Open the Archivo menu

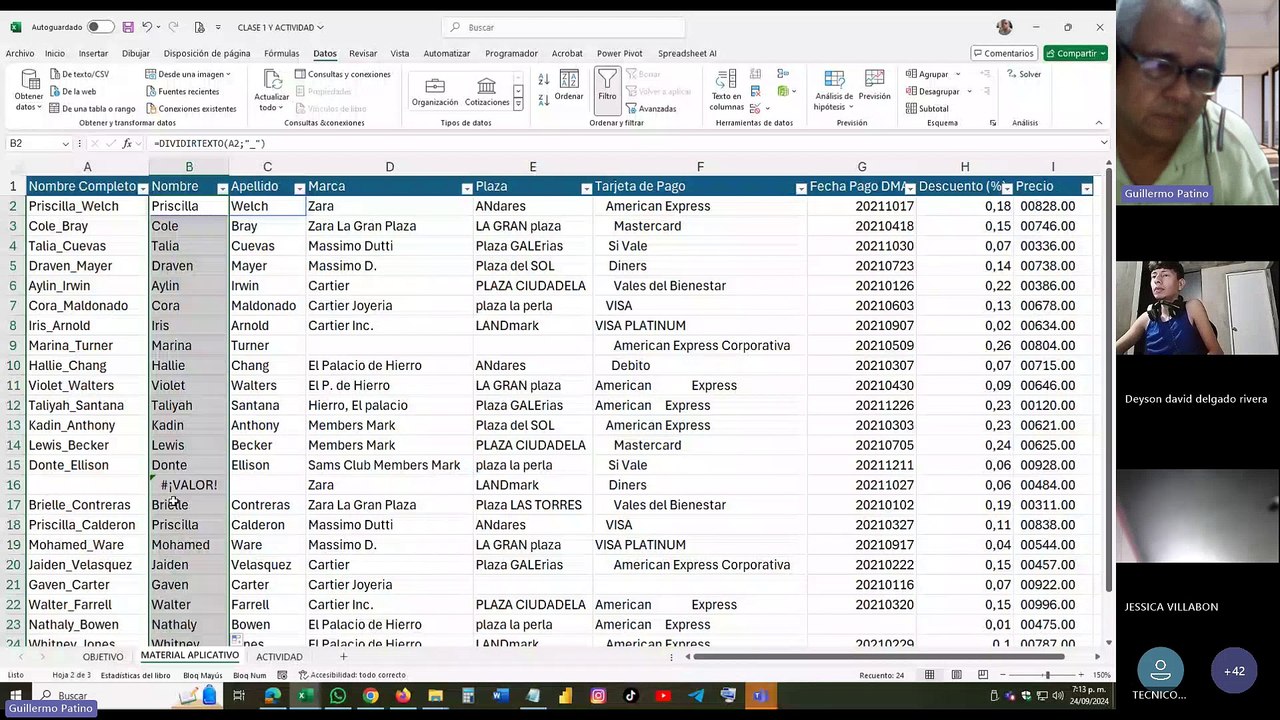pyautogui.click(x=19, y=53)
